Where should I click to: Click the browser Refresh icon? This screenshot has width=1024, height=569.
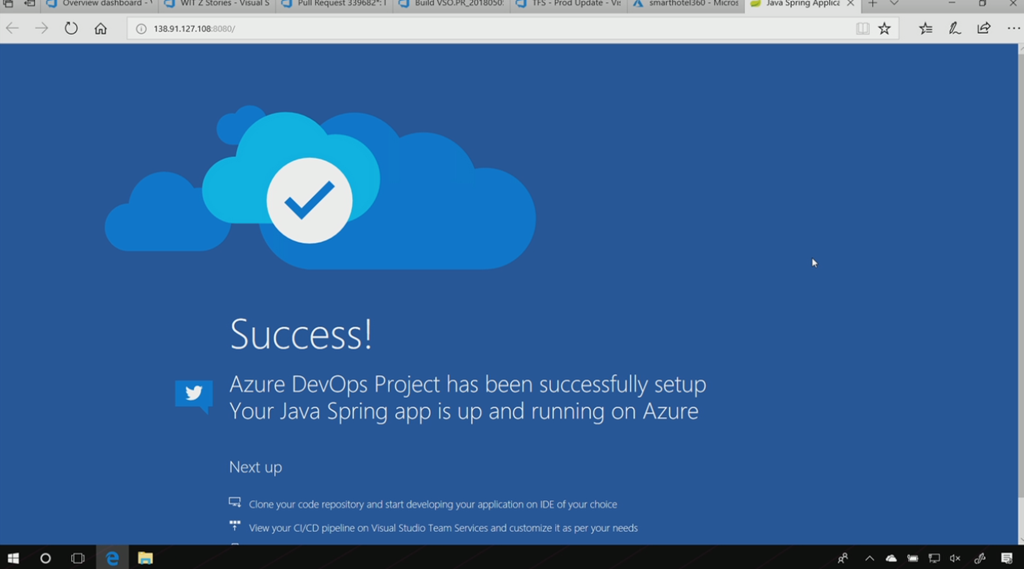point(71,28)
